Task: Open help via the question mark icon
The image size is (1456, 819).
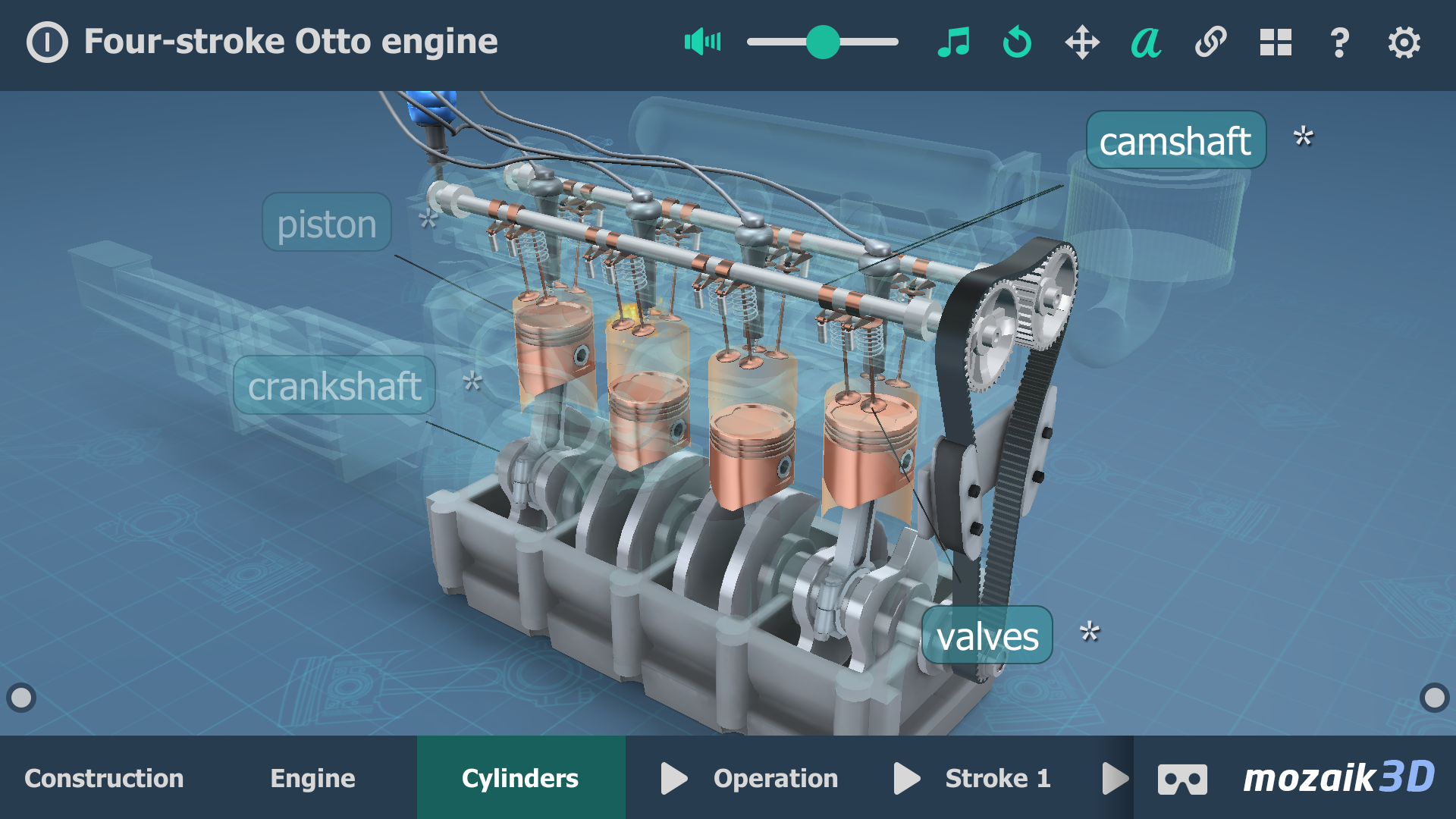Action: pyautogui.click(x=1340, y=42)
